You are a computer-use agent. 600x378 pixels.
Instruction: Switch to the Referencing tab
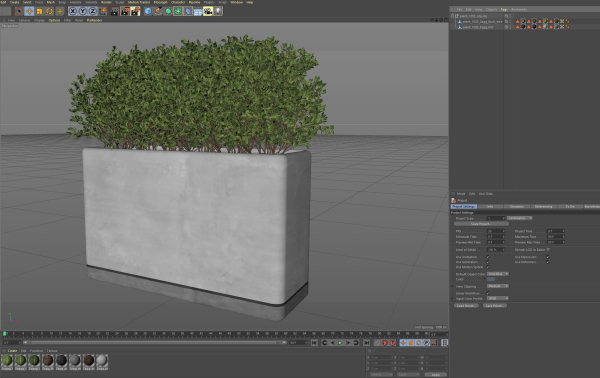(543, 207)
